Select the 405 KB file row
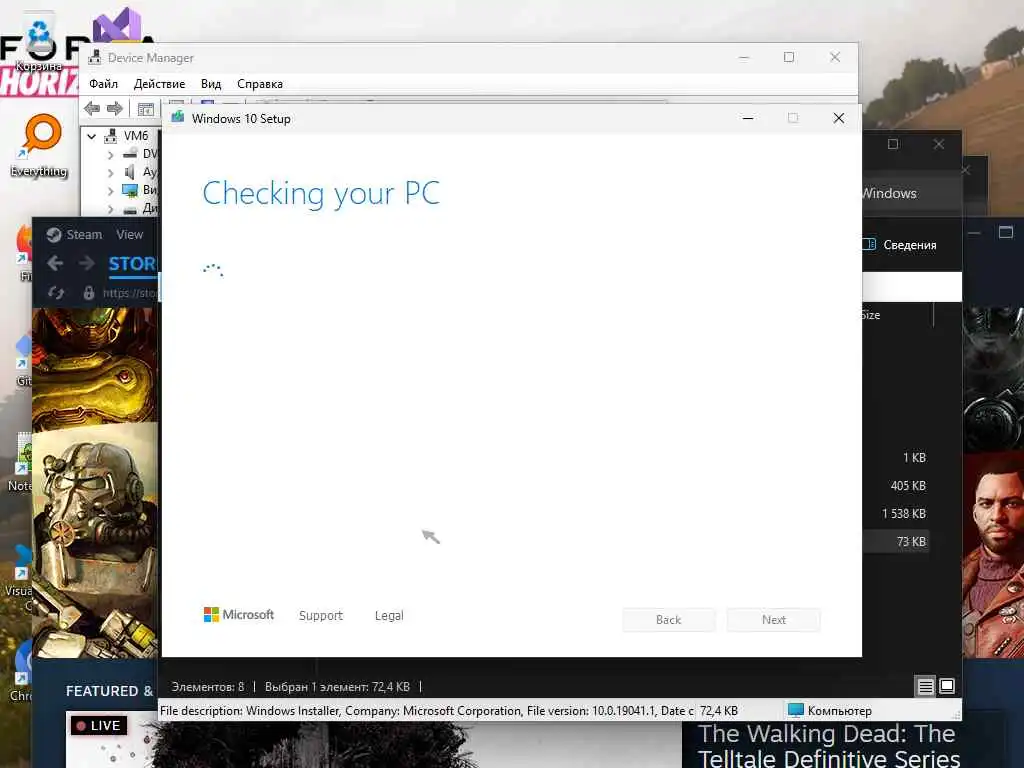The width and height of the screenshot is (1024, 768). pos(908,486)
